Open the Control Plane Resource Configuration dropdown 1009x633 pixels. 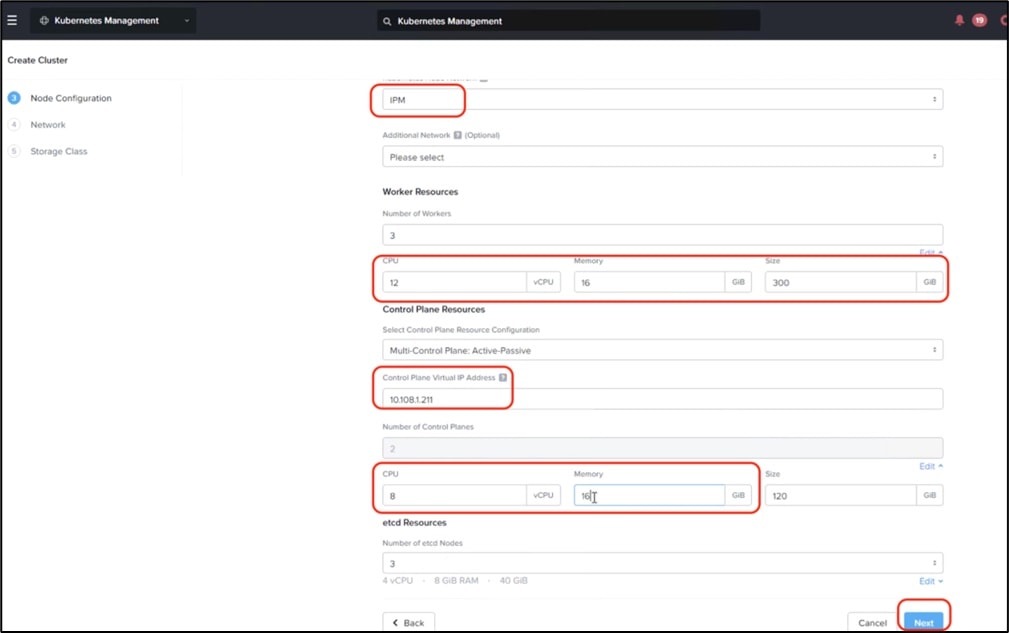coord(663,350)
